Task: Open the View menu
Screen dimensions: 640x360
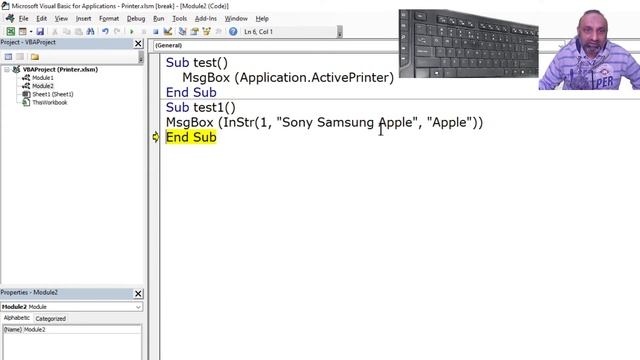Action: 61,19
